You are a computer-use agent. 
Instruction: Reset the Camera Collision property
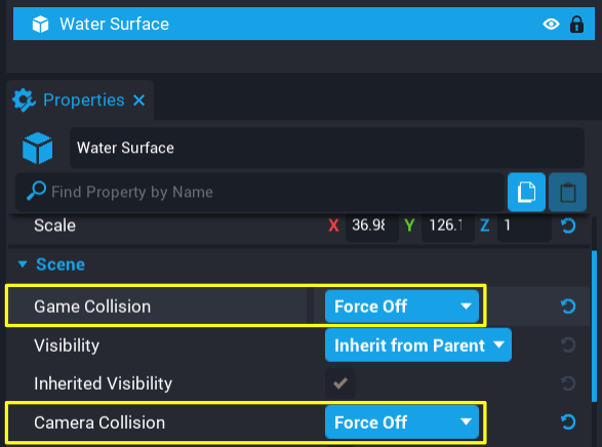(568, 422)
